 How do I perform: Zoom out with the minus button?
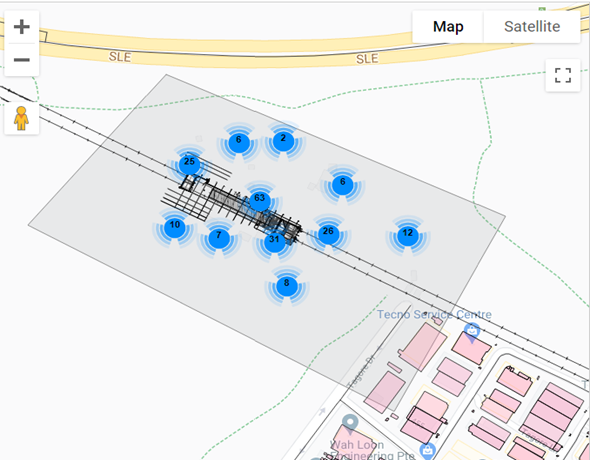point(21,59)
